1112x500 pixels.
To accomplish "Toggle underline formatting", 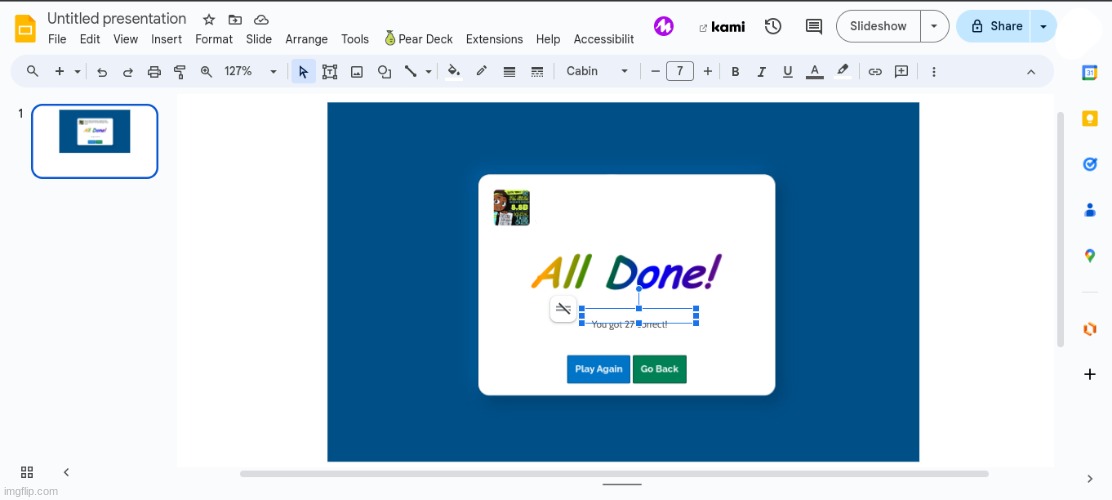I will point(787,72).
